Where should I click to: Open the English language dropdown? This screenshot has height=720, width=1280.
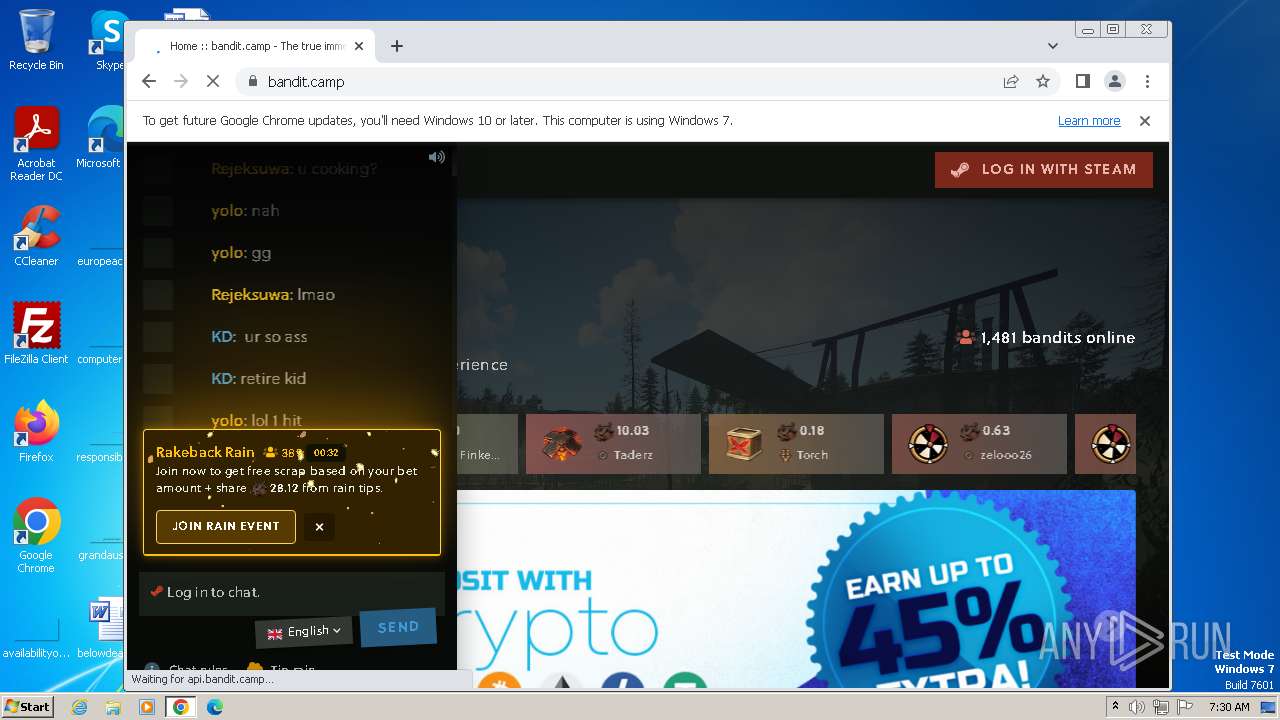click(304, 631)
